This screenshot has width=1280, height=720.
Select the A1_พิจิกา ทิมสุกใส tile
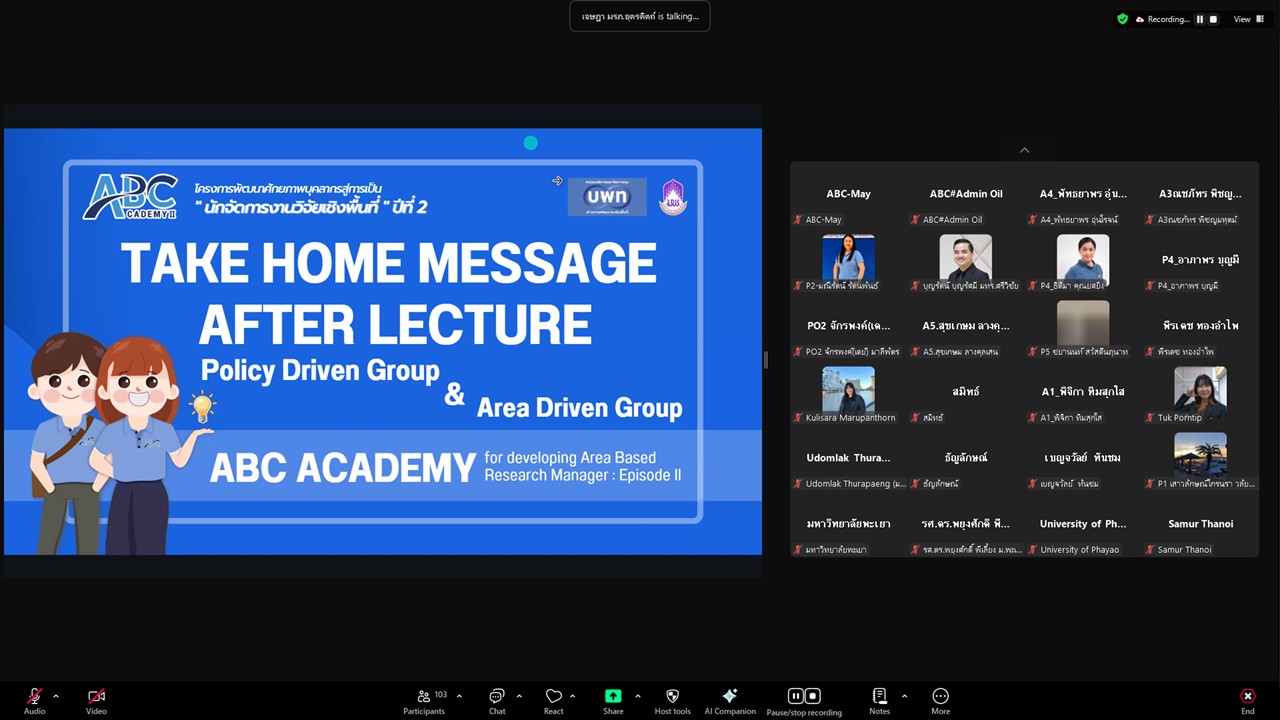1083,392
